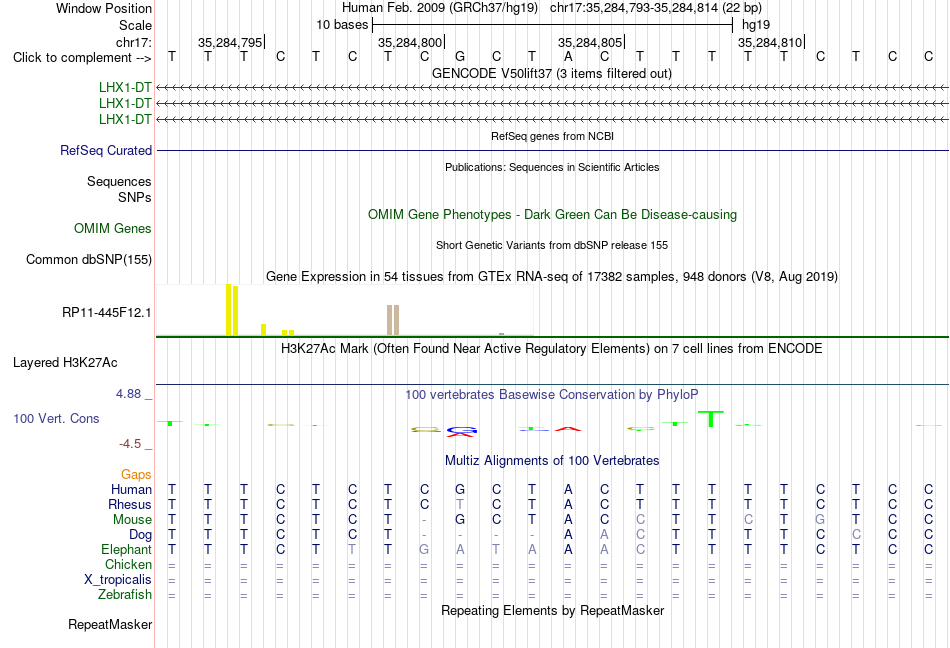This screenshot has width=950, height=648.
Task: Click "RefSeq genes from NCBI" title
Action: (x=552, y=136)
